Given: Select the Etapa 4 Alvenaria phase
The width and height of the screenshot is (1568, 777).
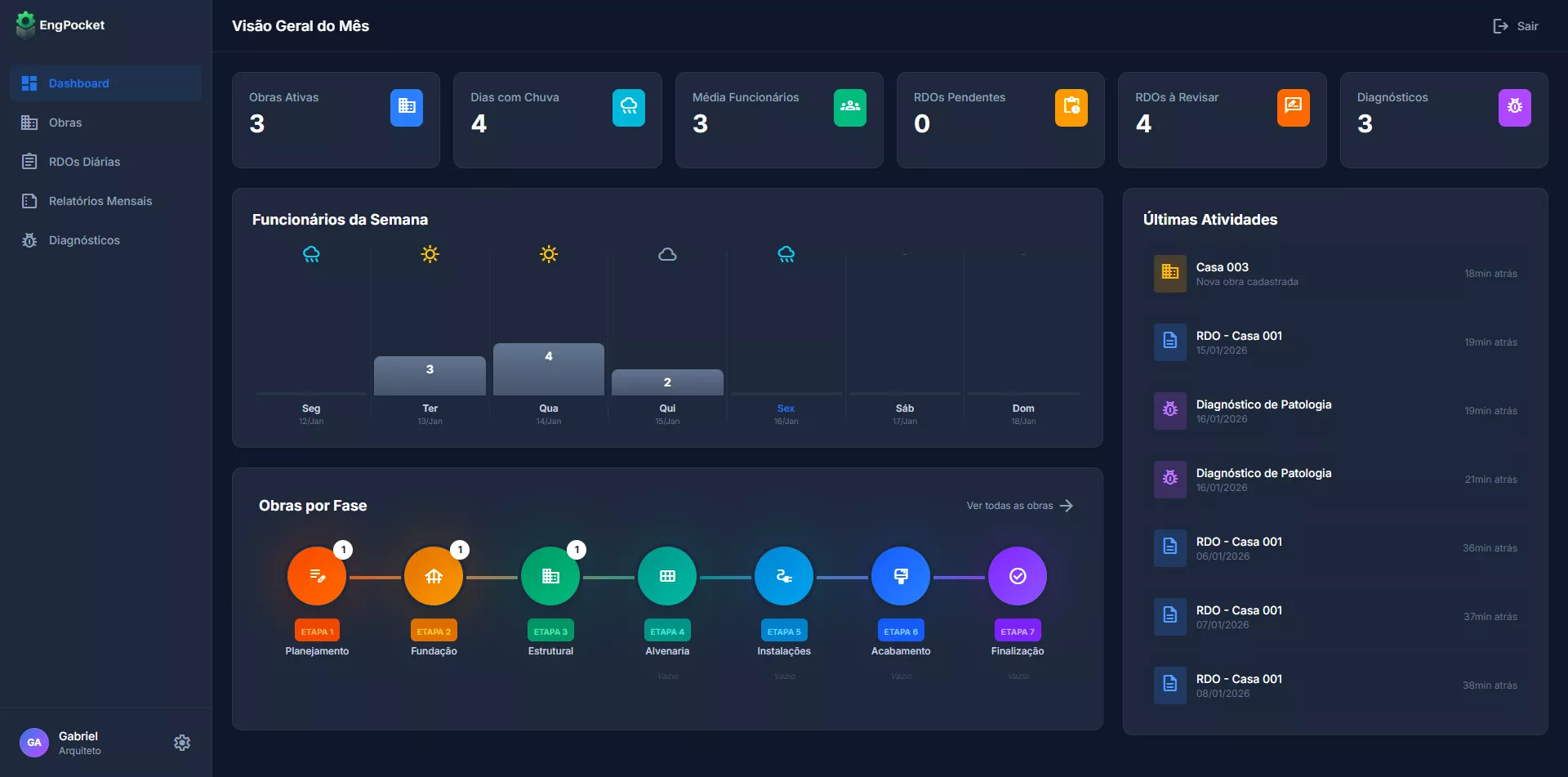Looking at the screenshot, I should pyautogui.click(x=667, y=576).
